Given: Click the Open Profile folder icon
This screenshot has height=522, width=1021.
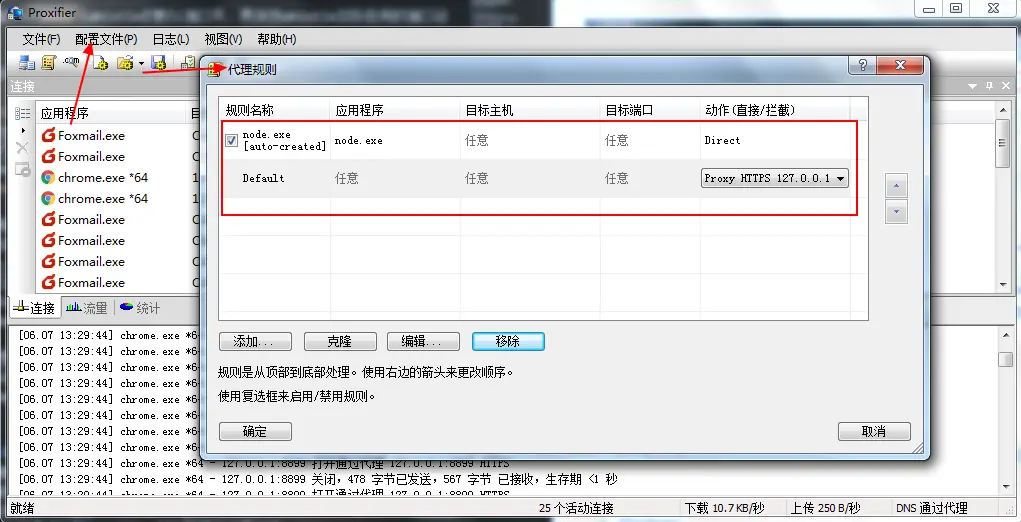Looking at the screenshot, I should 125,62.
